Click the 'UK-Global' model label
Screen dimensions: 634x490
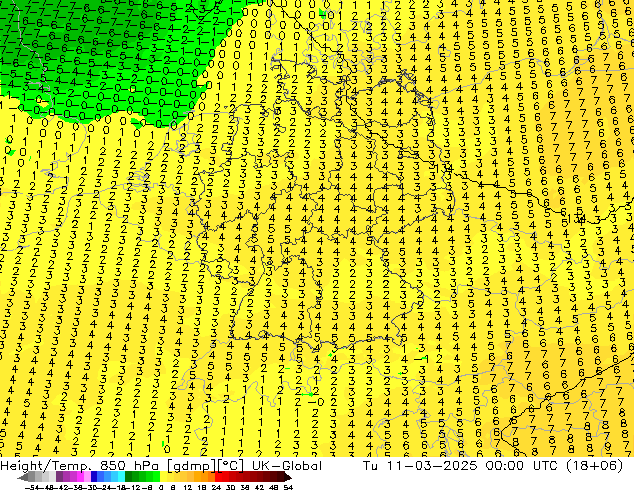click(x=287, y=466)
